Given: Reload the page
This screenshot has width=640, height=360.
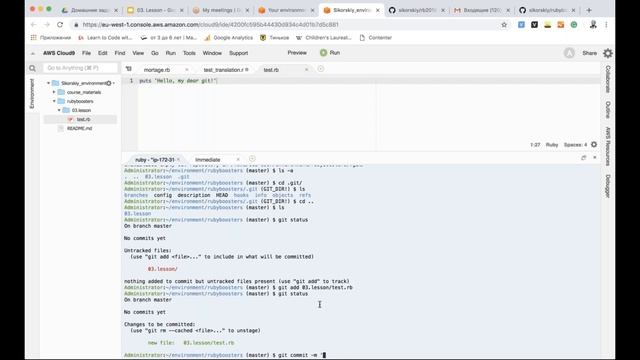Looking at the screenshot, I should 60,25.
